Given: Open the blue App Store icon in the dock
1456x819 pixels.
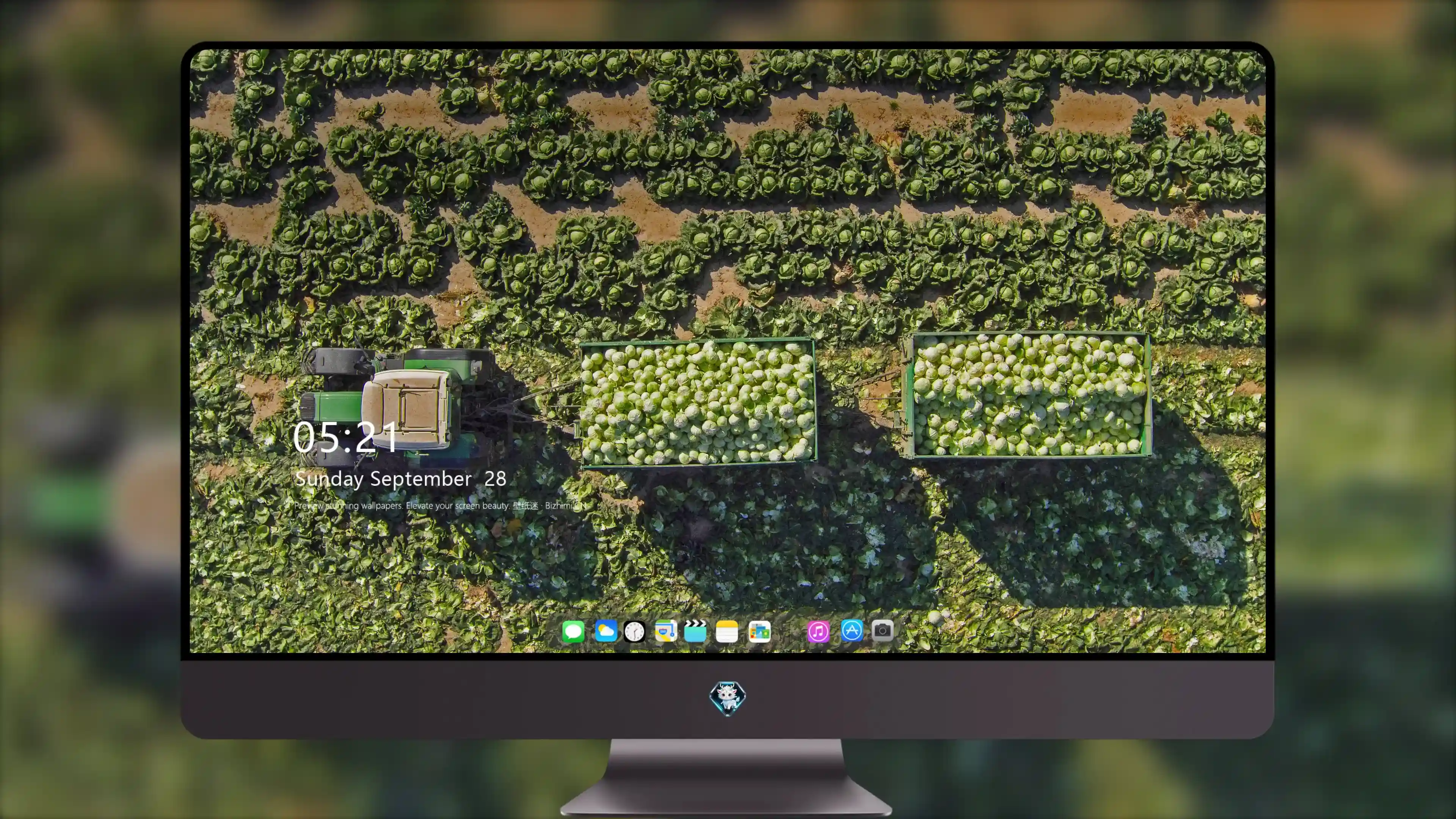Looking at the screenshot, I should (x=852, y=631).
